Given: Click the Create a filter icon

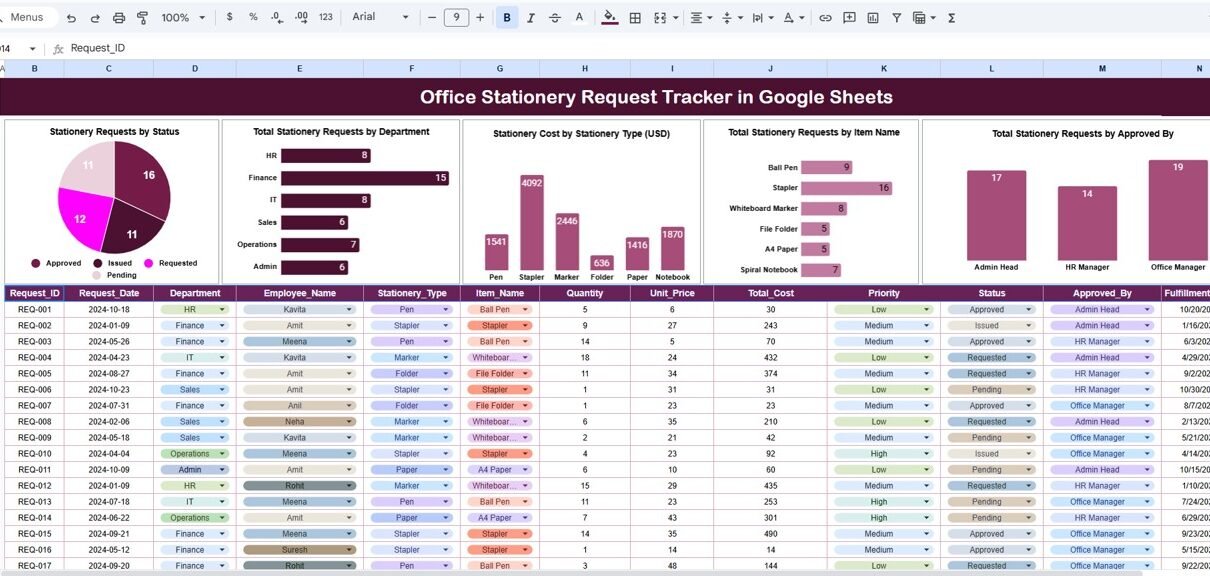Looking at the screenshot, I should tap(896, 18).
